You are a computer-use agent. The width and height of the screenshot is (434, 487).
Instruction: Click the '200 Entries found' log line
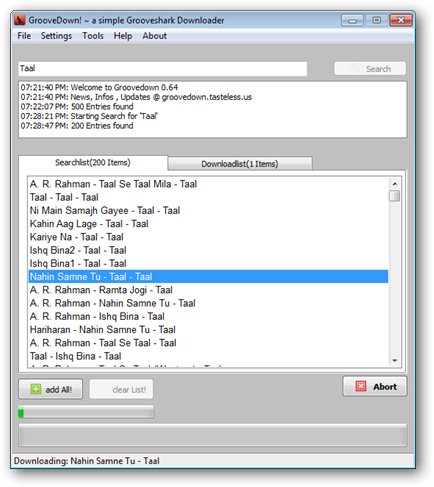[x=77, y=126]
